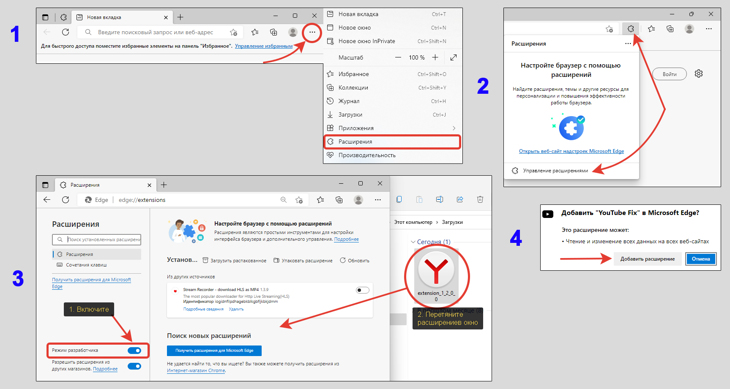Click the Extensions puzzle icon in the popup window toolbar
The width and height of the screenshot is (730, 389).
click(x=630, y=29)
